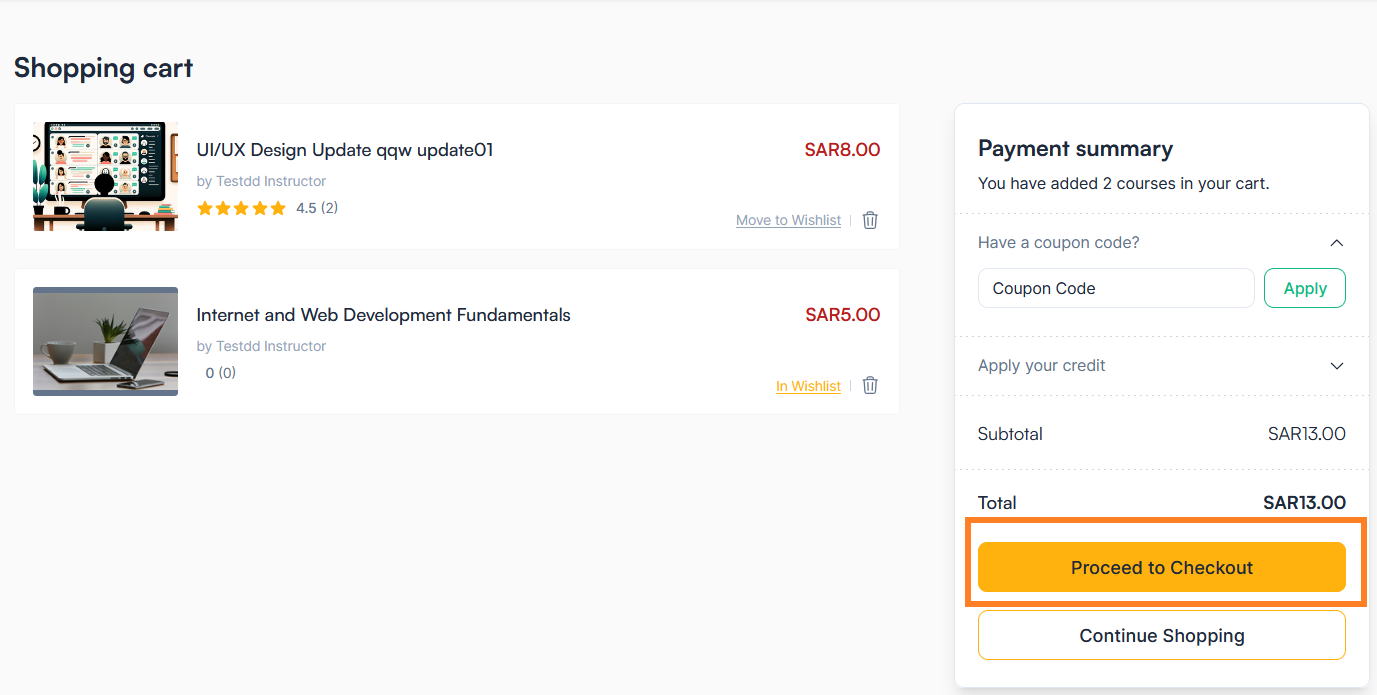Click the 'Shopping cart' heading

103,68
